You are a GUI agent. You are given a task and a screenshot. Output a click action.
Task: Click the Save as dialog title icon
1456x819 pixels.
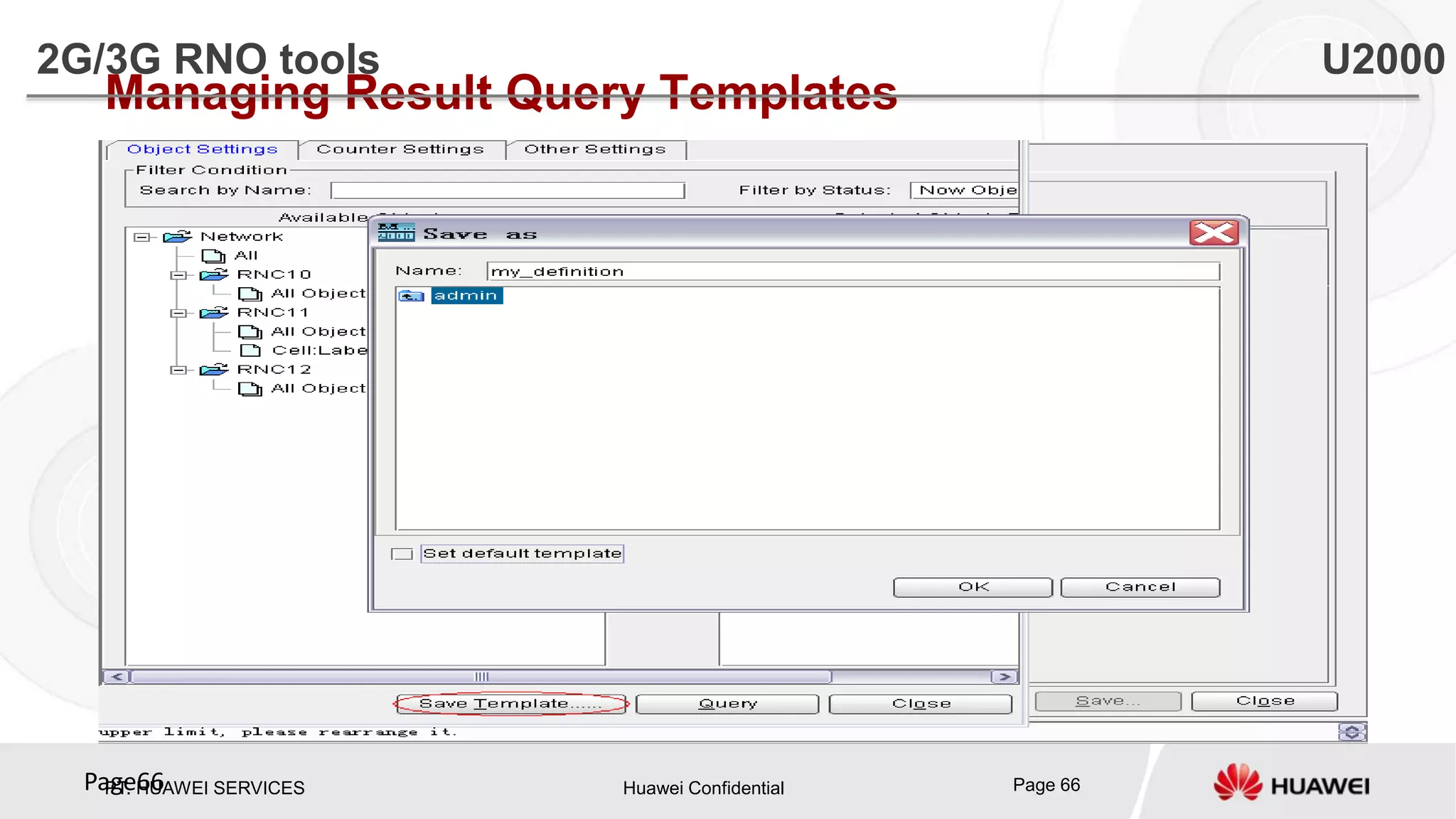(396, 232)
